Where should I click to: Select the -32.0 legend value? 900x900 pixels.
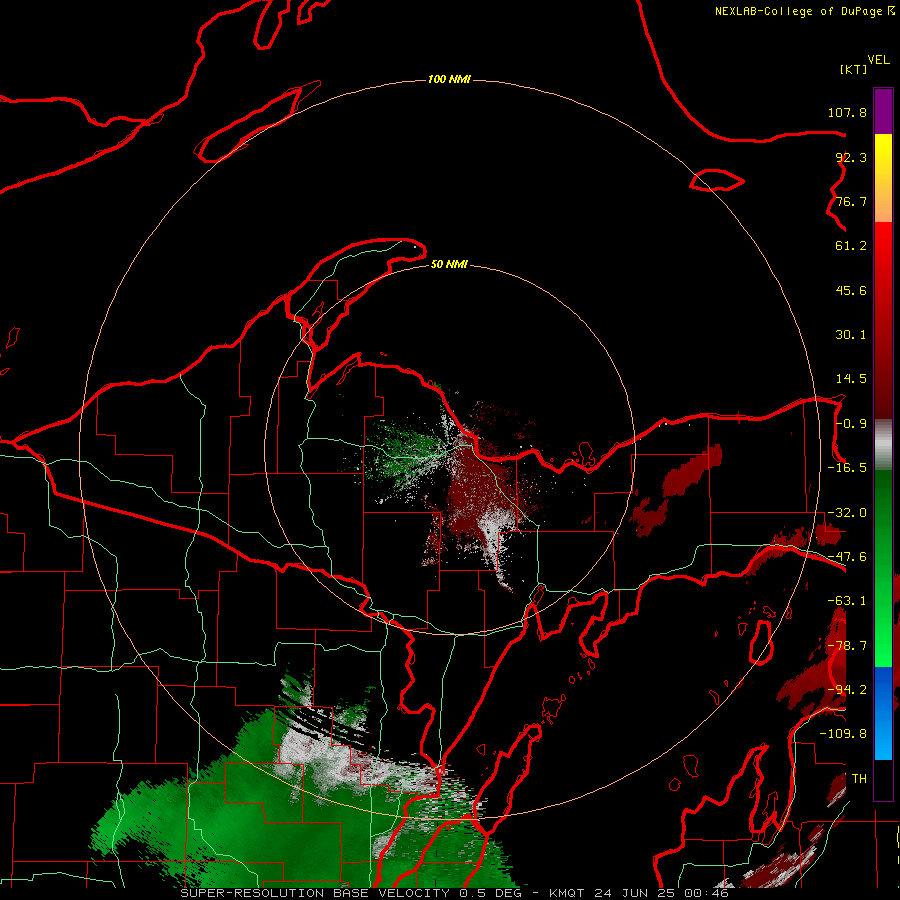pyautogui.click(x=847, y=513)
